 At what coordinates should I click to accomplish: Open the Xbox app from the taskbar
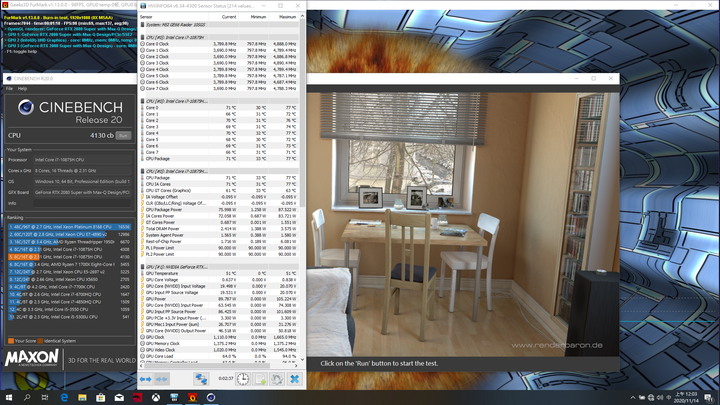point(156,398)
